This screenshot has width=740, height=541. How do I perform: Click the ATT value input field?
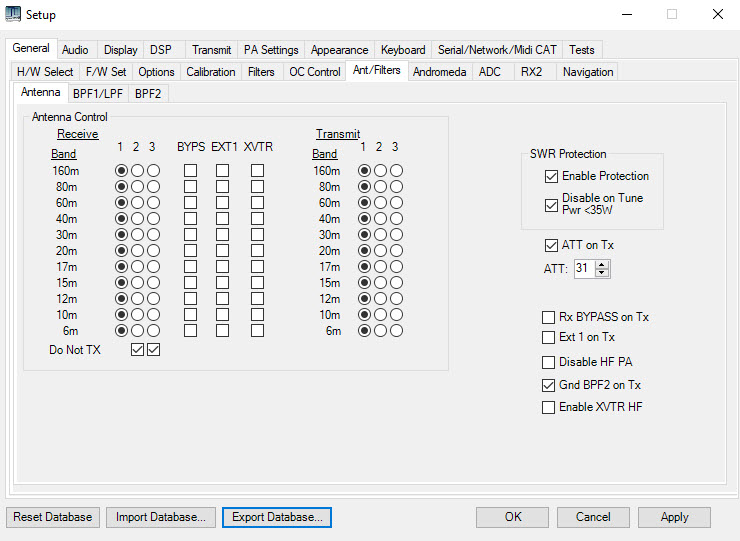584,269
